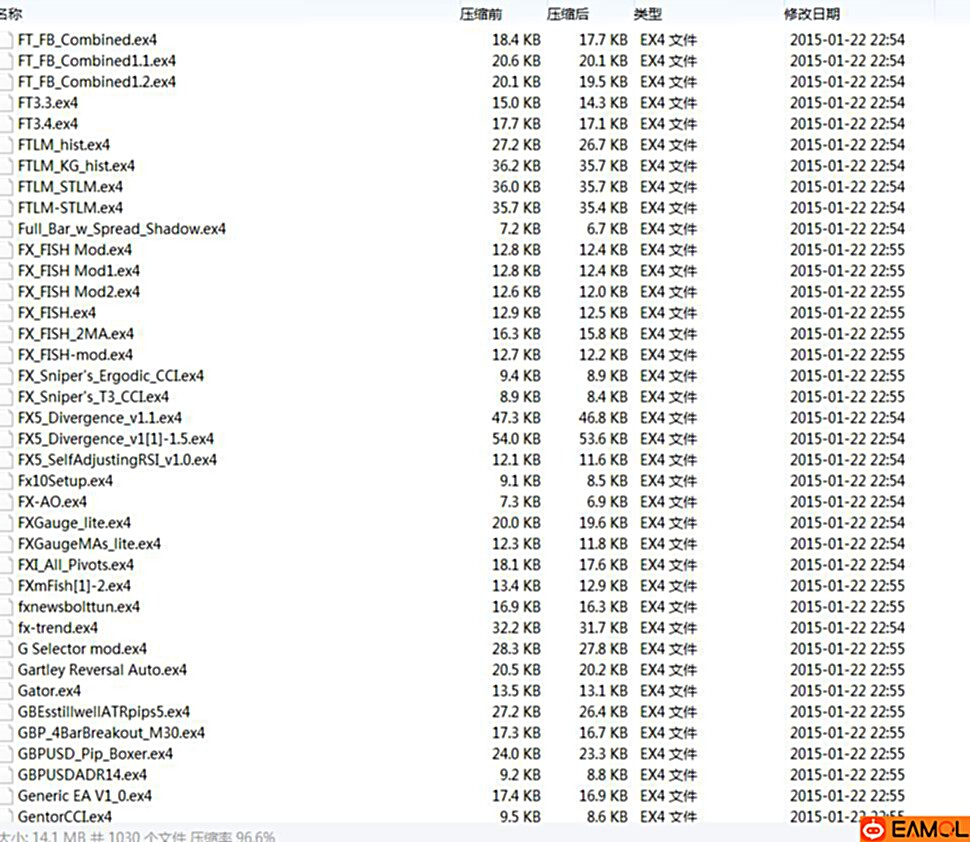
Task: Select file FX_Sniper's_T3_CCI.ex4
Action: point(93,398)
